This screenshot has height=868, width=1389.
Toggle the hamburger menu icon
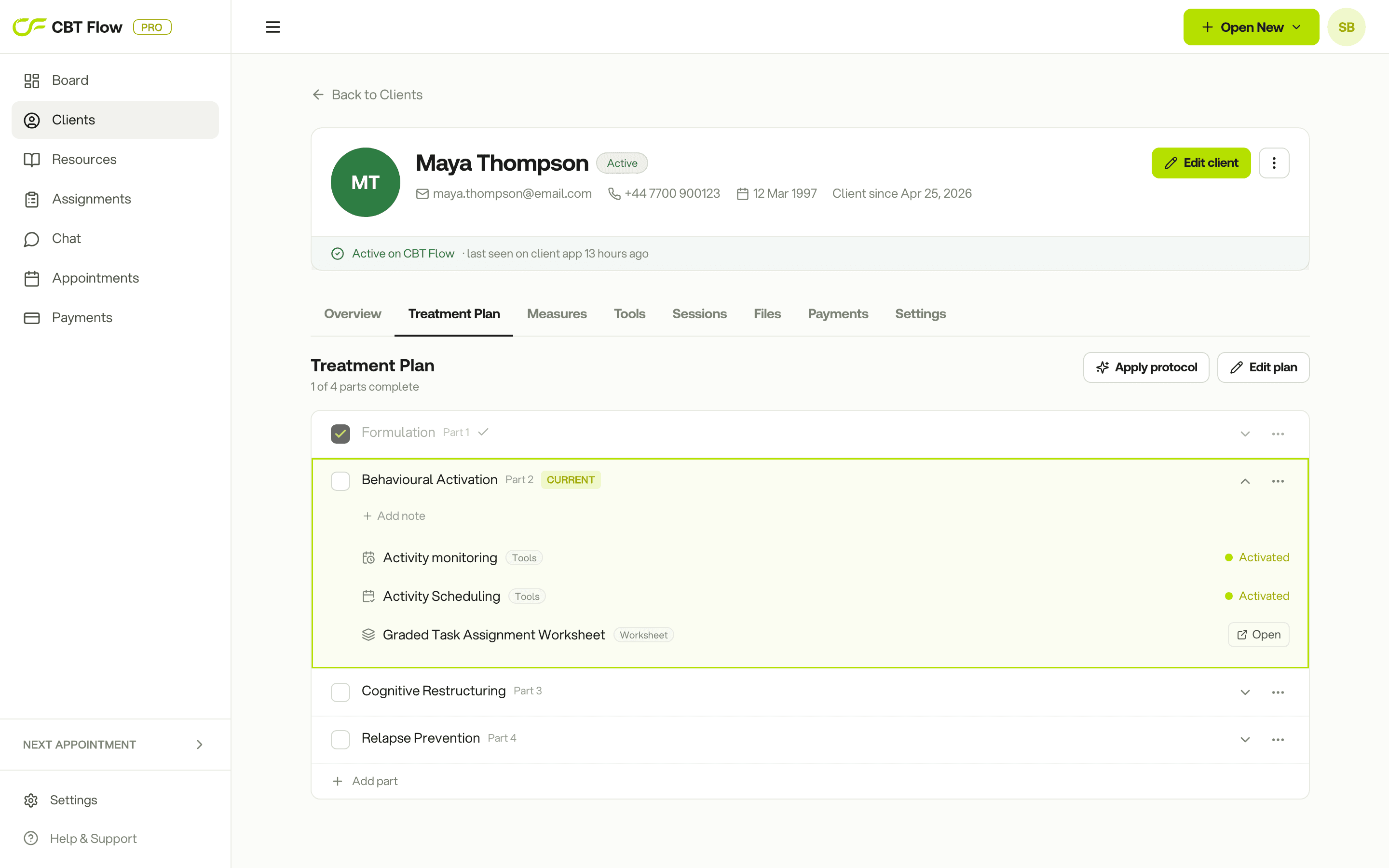click(x=272, y=27)
